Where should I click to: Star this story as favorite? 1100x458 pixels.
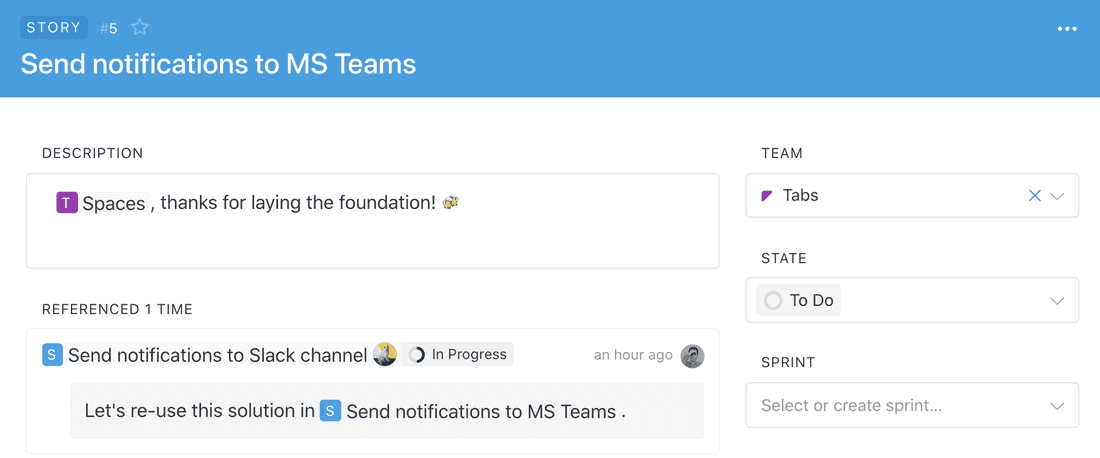pos(140,28)
